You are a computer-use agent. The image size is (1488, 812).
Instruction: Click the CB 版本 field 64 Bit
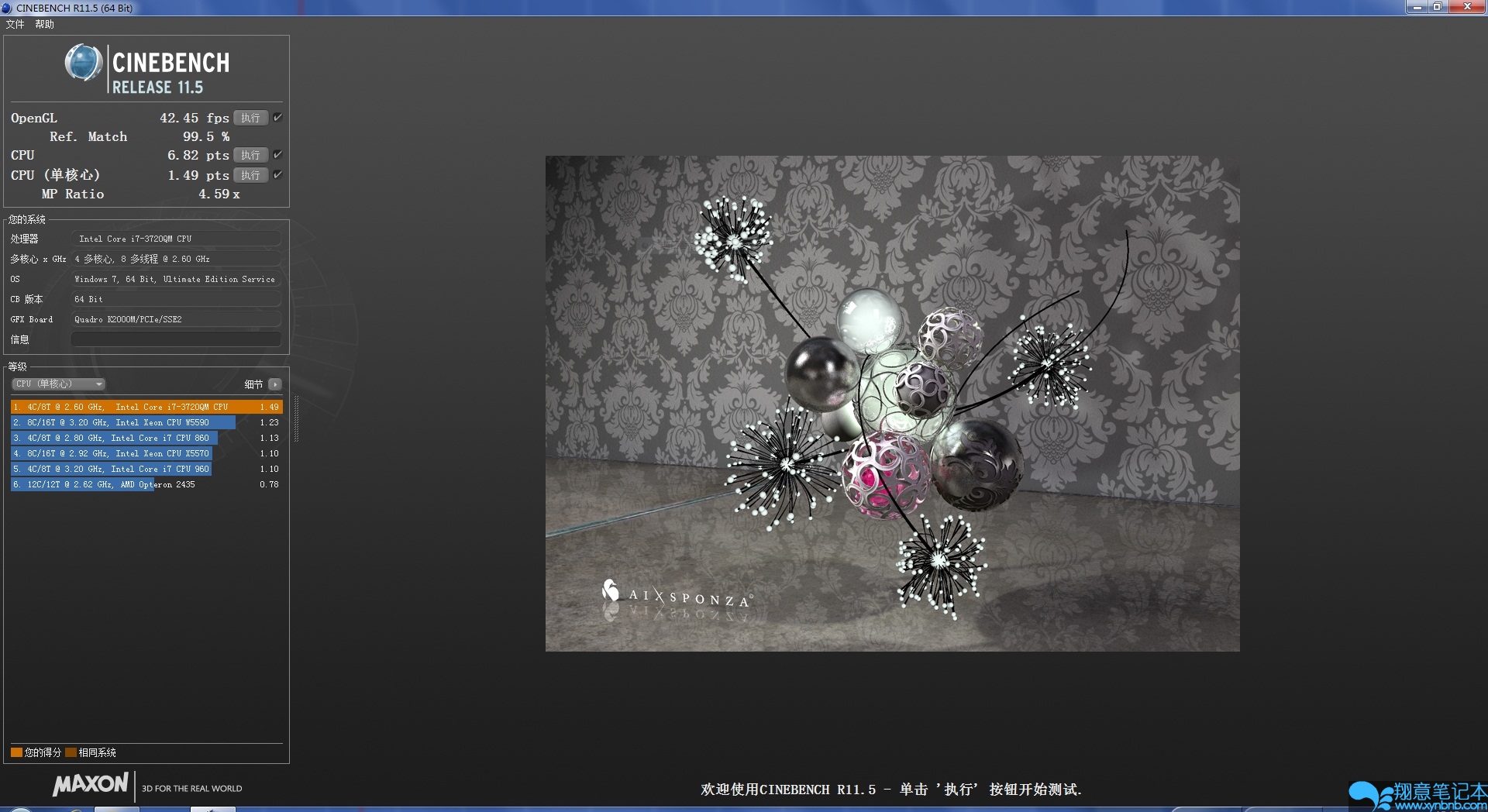tap(176, 299)
